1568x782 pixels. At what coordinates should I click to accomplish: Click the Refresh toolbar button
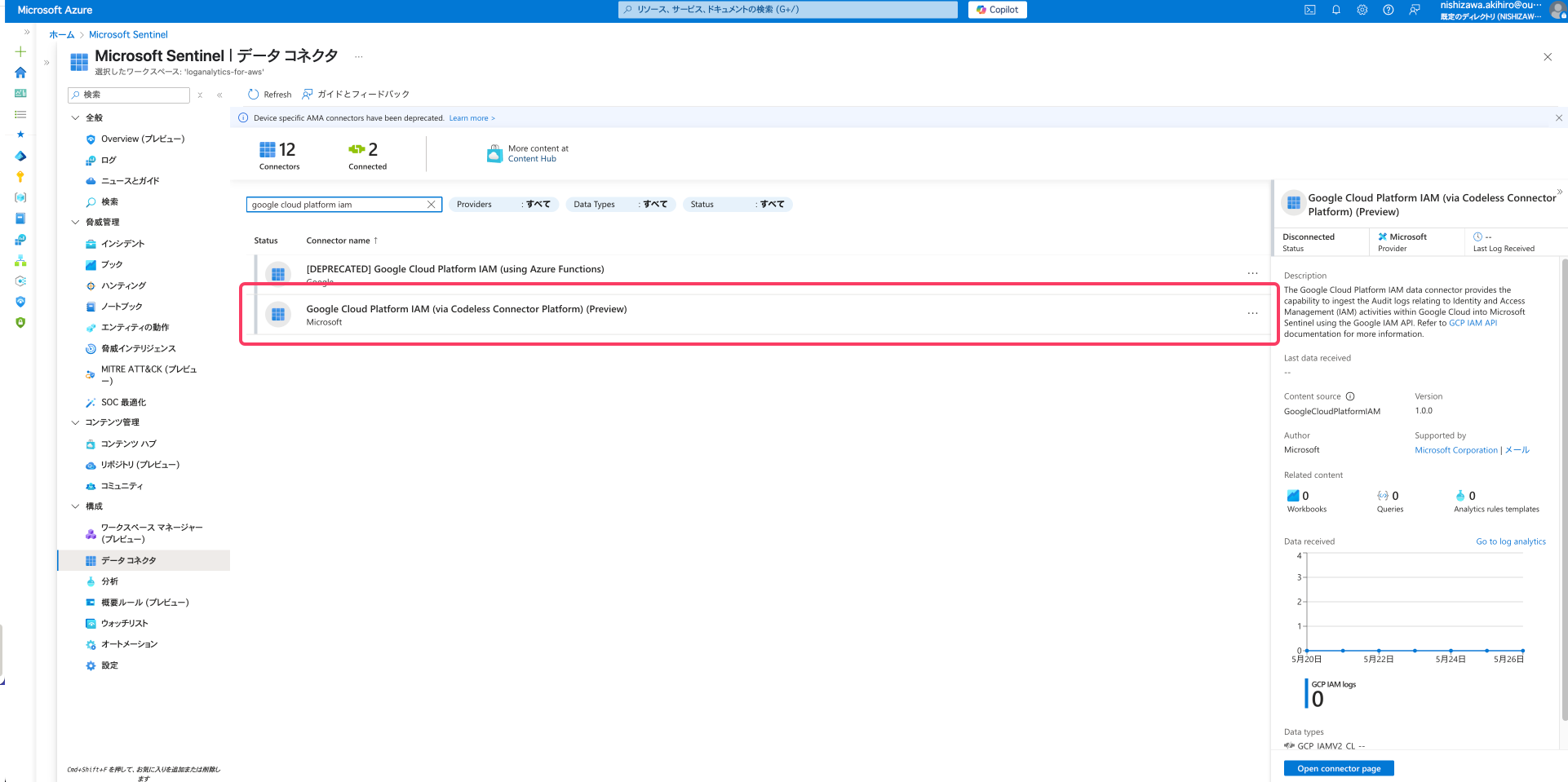coord(269,95)
